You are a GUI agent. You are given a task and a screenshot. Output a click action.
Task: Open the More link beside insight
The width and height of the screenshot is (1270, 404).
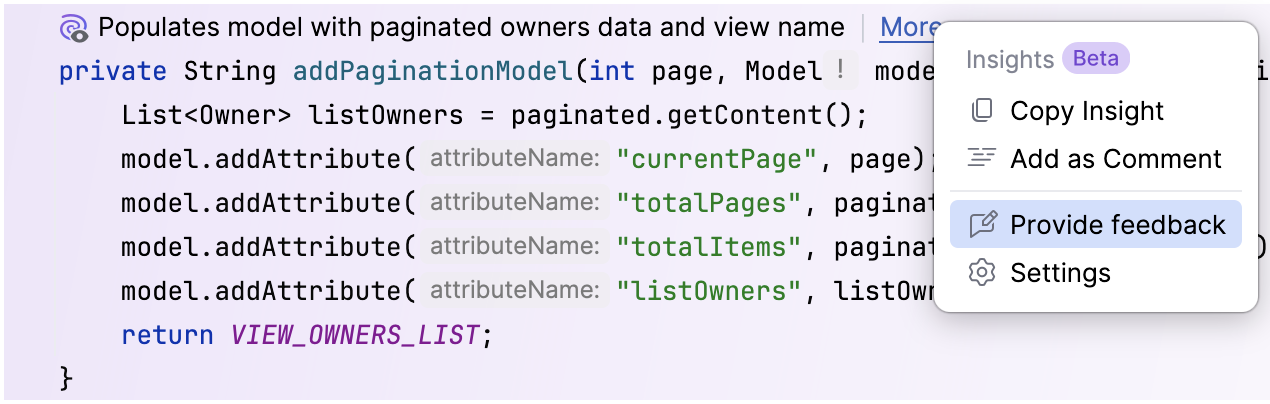coord(910,28)
